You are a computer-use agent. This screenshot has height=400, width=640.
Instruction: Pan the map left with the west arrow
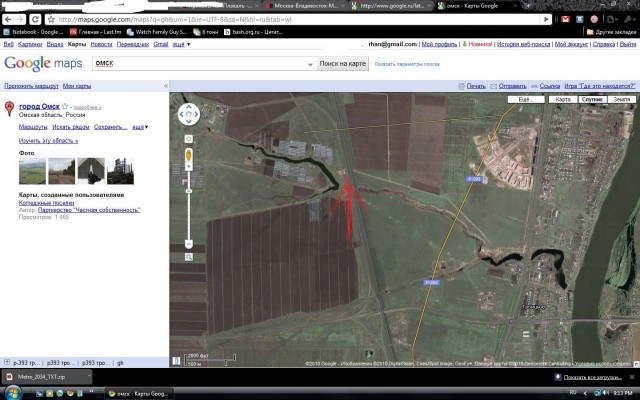(182, 114)
